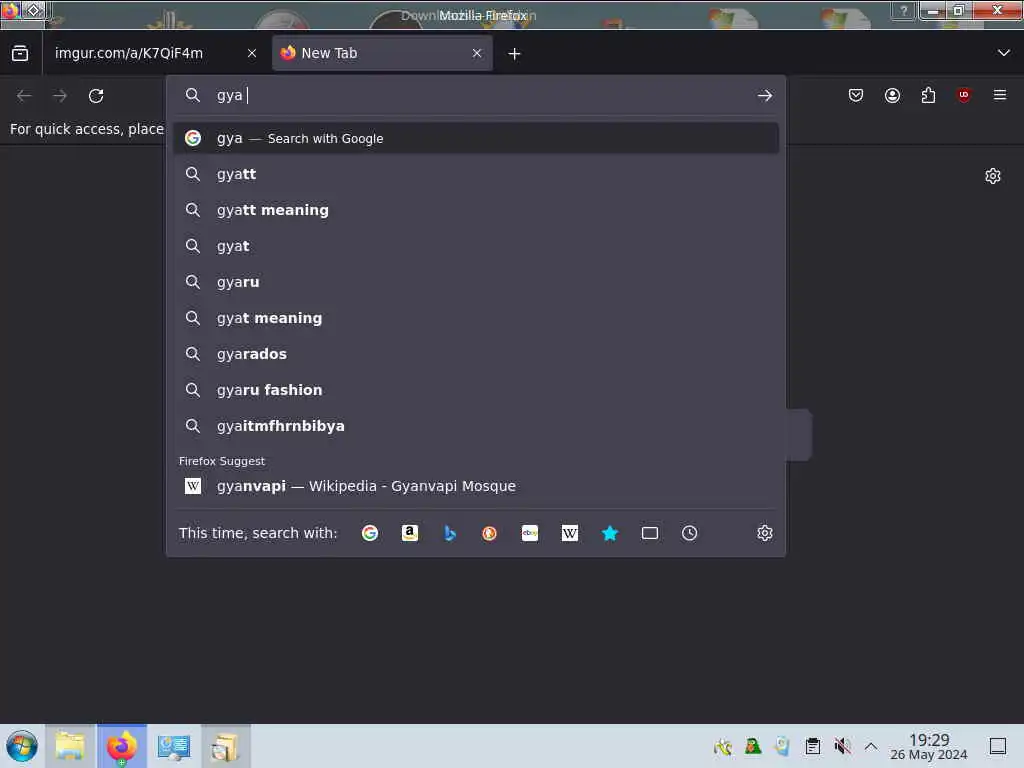Choose the gyatt meaning suggestion
This screenshot has width=1024, height=768.
(x=476, y=210)
